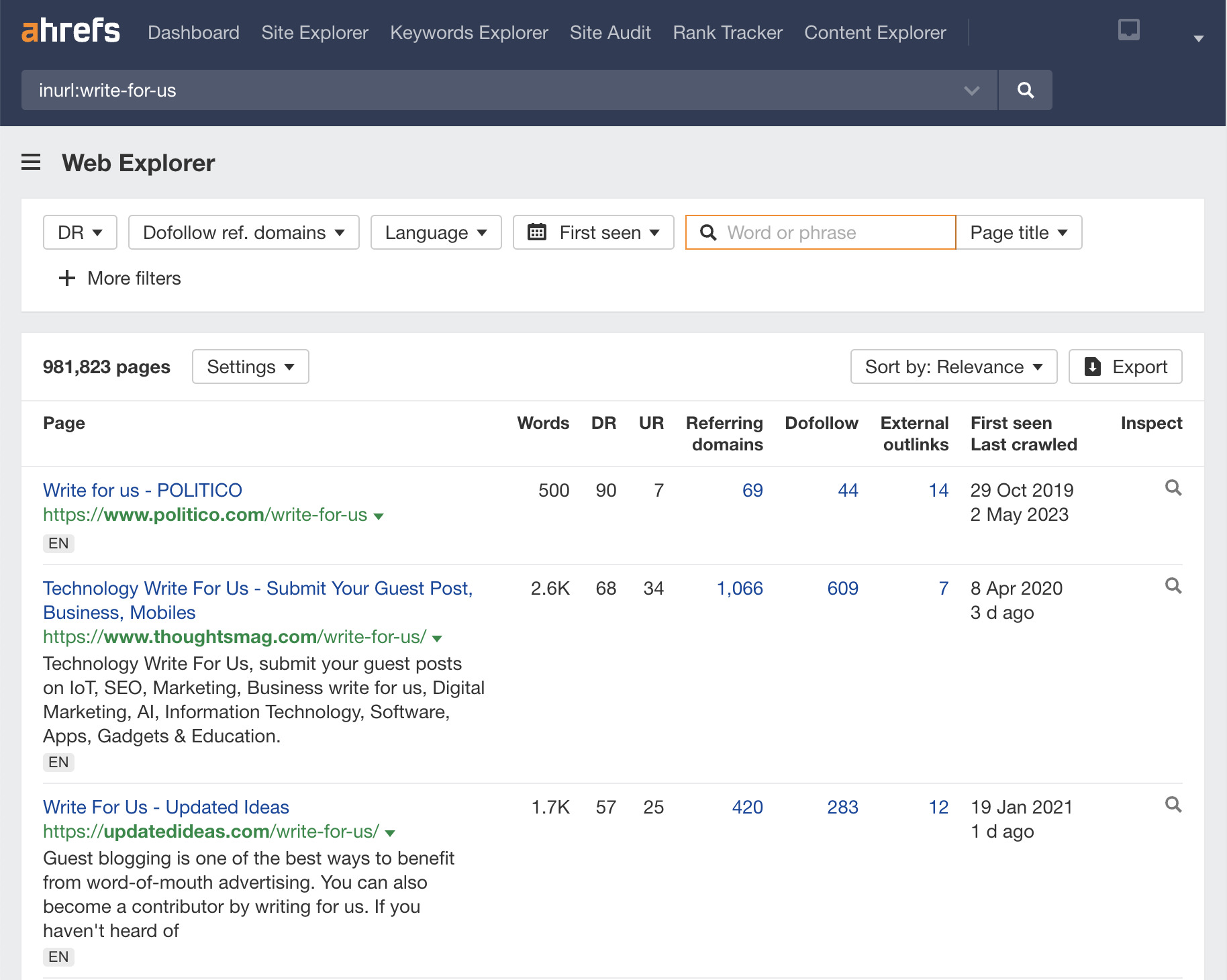Open the Web Explorer hamburger menu
This screenshot has height=980, width=1227.
31,162
